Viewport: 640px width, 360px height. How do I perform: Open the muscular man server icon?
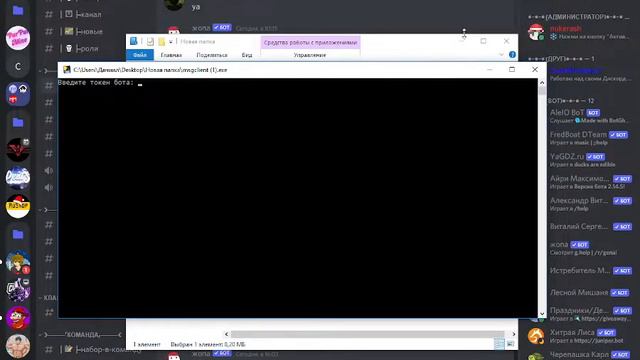18,346
